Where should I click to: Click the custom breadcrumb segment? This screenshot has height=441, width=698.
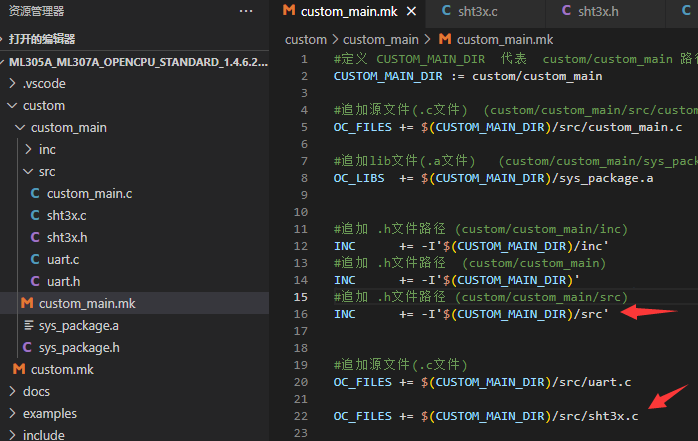[305, 39]
